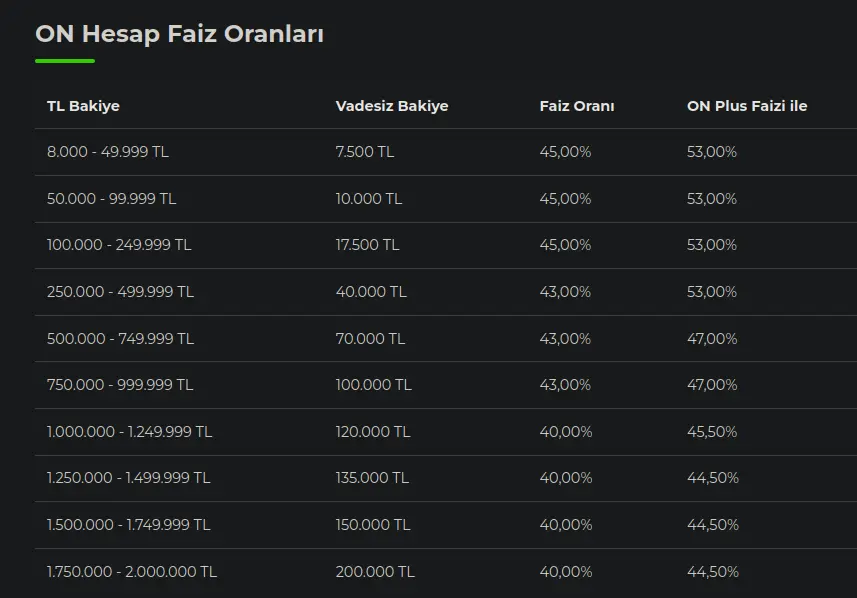Select the 1.250.000 - 1.499.999 TL row
Screen dimensions: 857x598
pos(446,478)
